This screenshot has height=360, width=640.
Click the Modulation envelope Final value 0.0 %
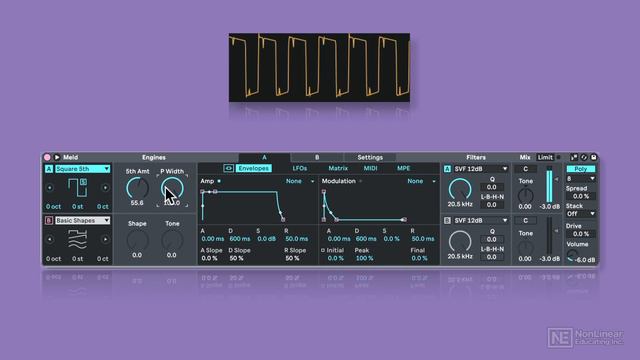419,258
